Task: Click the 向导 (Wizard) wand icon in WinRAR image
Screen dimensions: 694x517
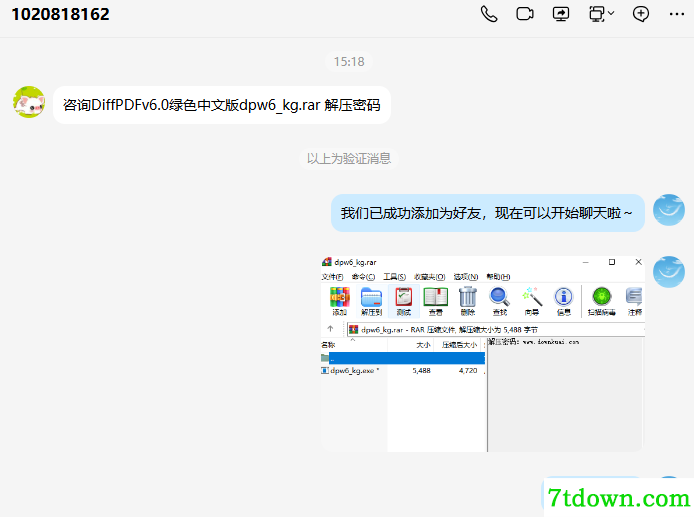Action: coord(532,301)
